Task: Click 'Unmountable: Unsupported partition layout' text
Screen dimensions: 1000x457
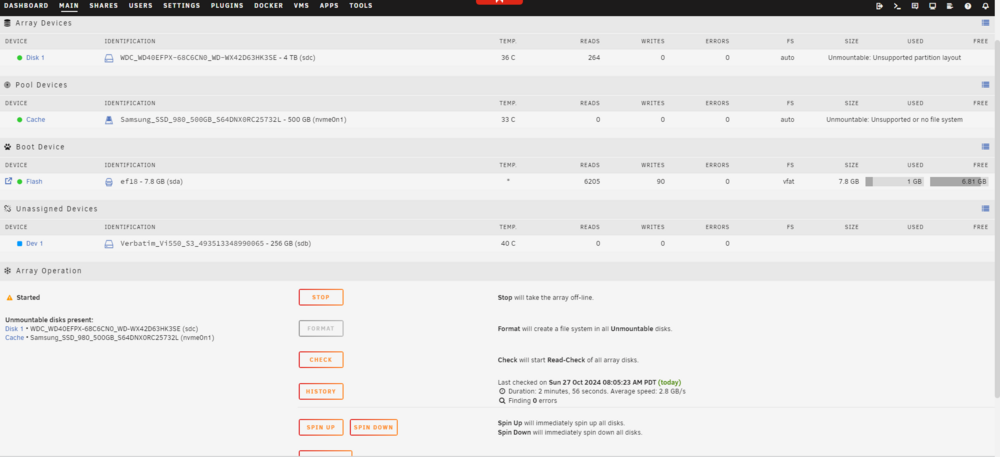Action: [894, 58]
